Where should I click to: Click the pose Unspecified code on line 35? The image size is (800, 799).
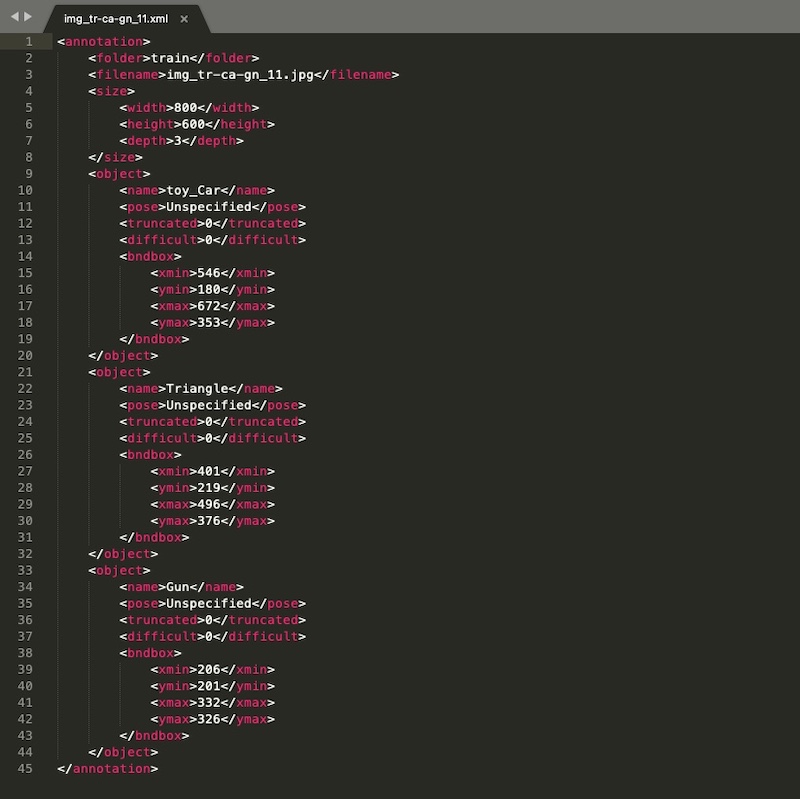213,603
